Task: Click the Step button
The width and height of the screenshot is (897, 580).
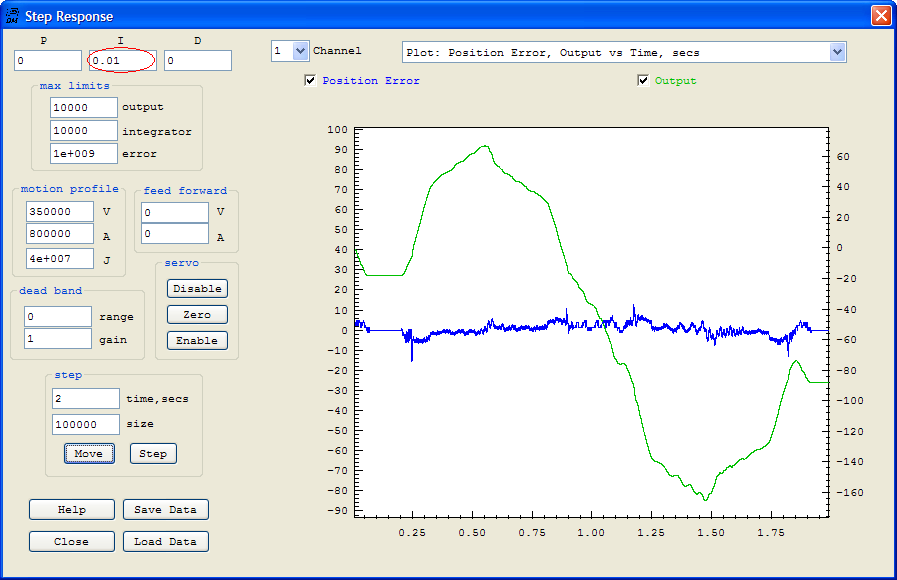Action: click(153, 454)
